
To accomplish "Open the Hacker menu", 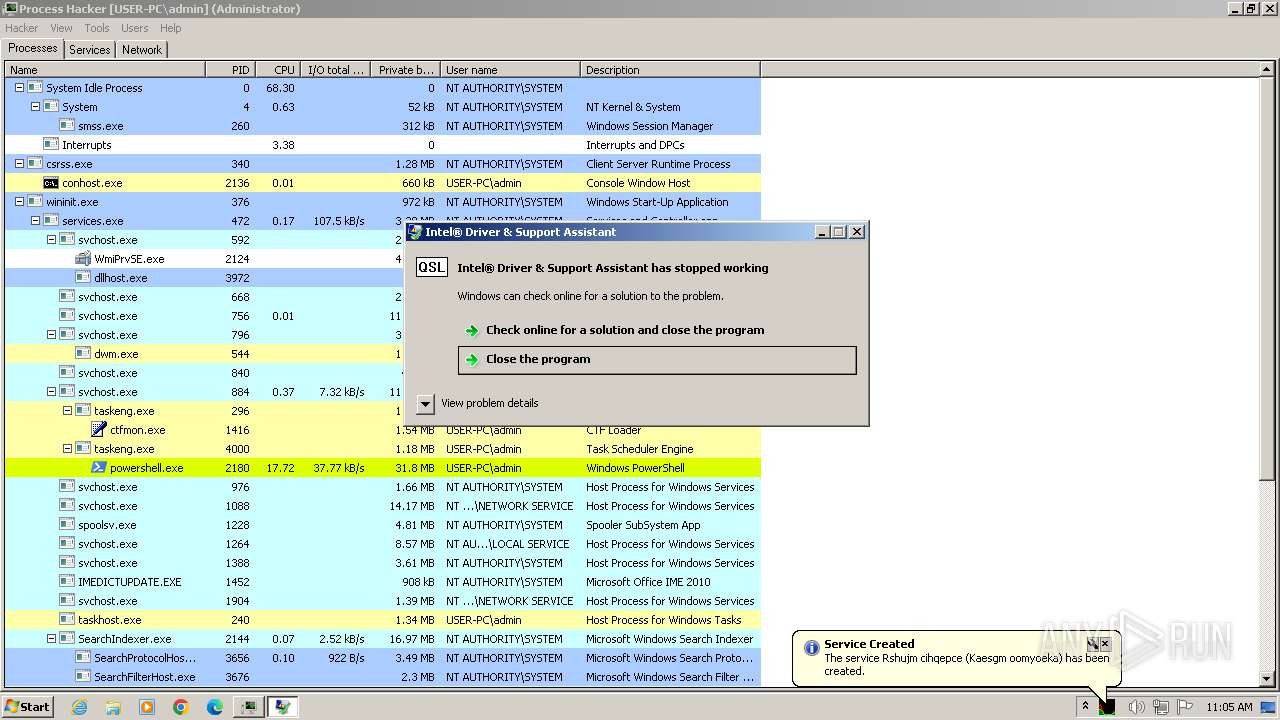I will pos(21,28).
